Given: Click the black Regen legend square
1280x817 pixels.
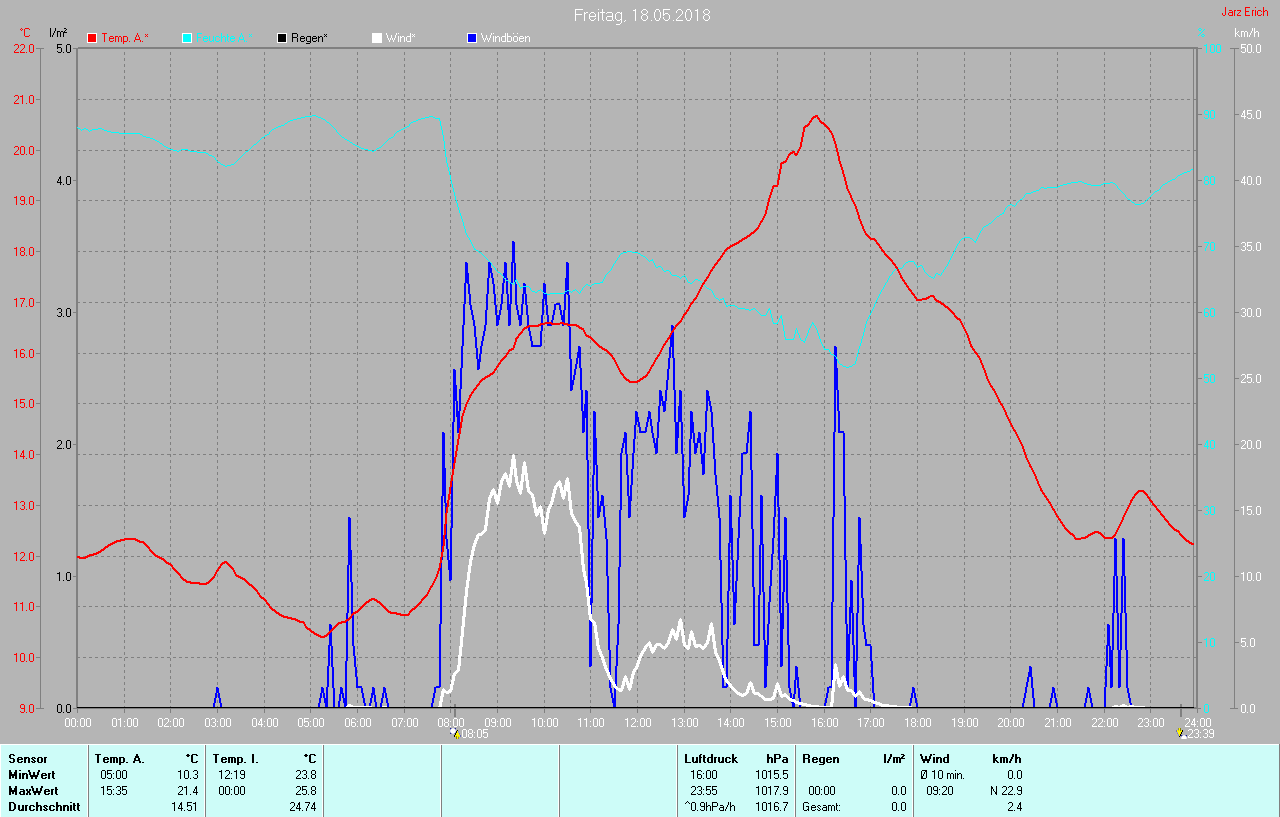Looking at the screenshot, I should point(282,38).
